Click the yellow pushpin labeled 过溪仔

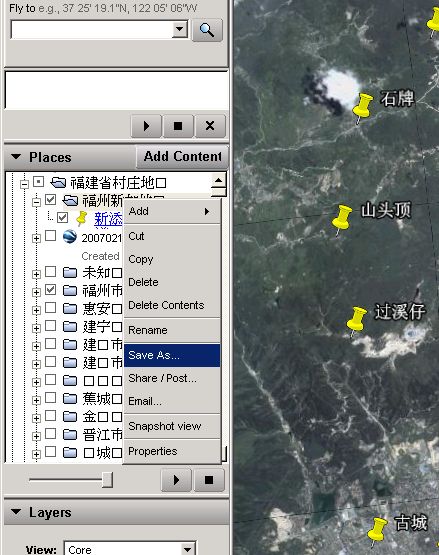pos(356,321)
